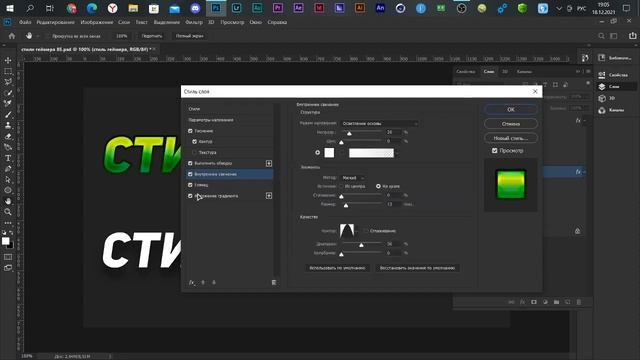
Task: Select the Ellipse shape tool
Action: 8,190
